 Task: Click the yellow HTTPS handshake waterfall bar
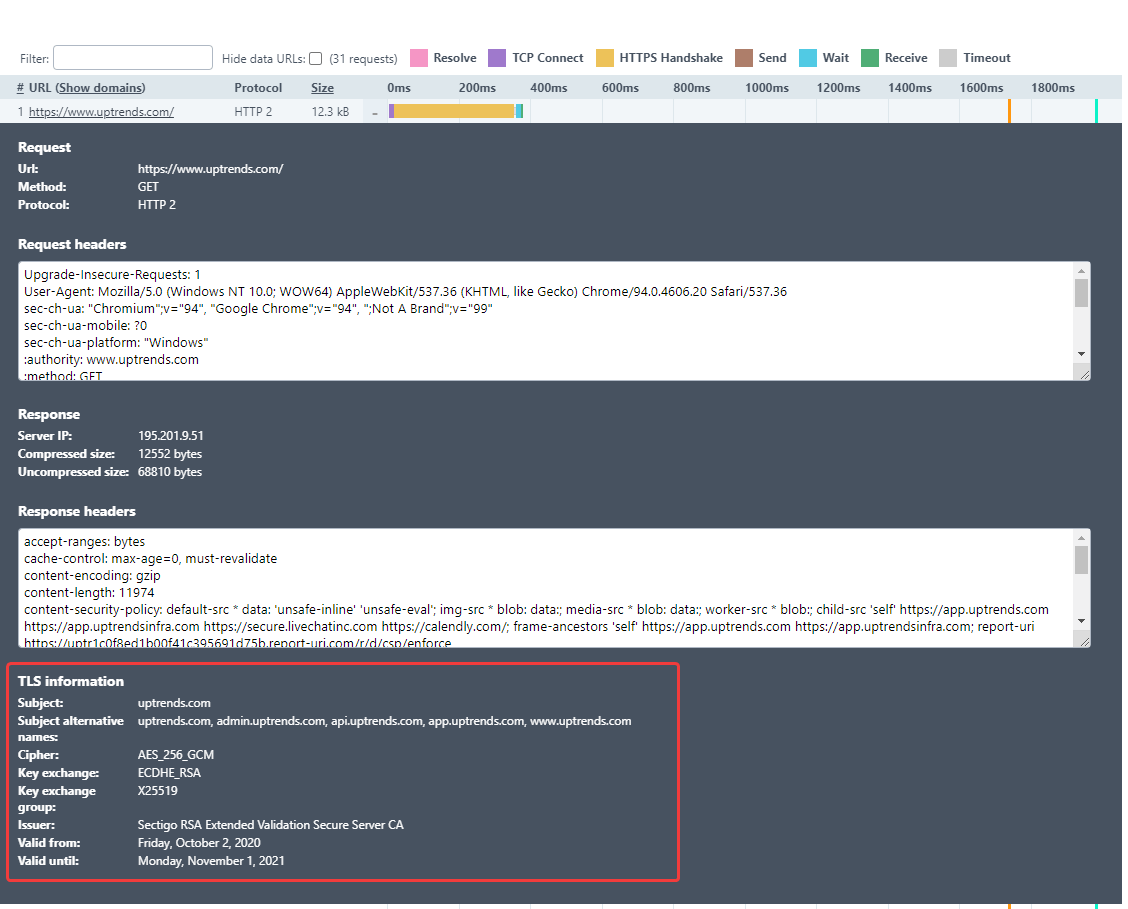pos(454,111)
